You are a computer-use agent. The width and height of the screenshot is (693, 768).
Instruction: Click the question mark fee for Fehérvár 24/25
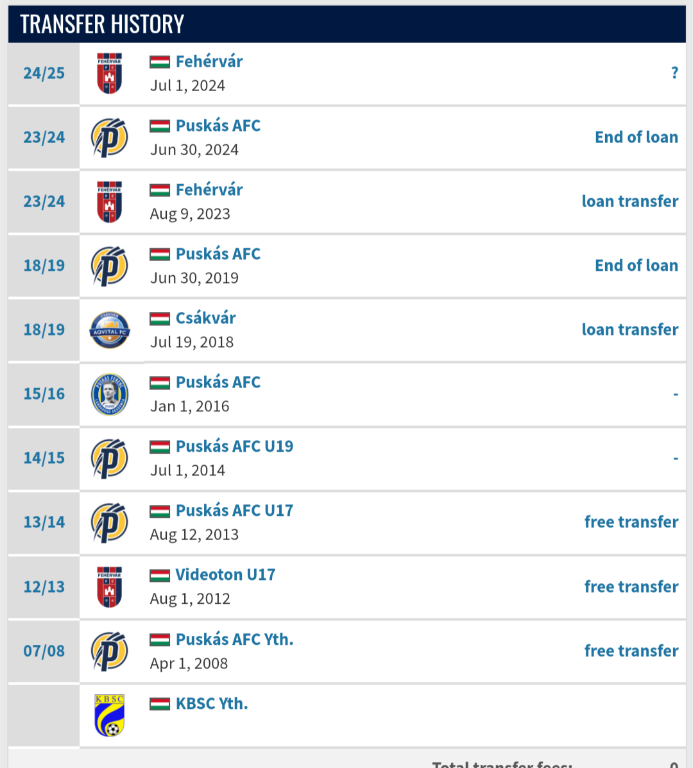[674, 73]
